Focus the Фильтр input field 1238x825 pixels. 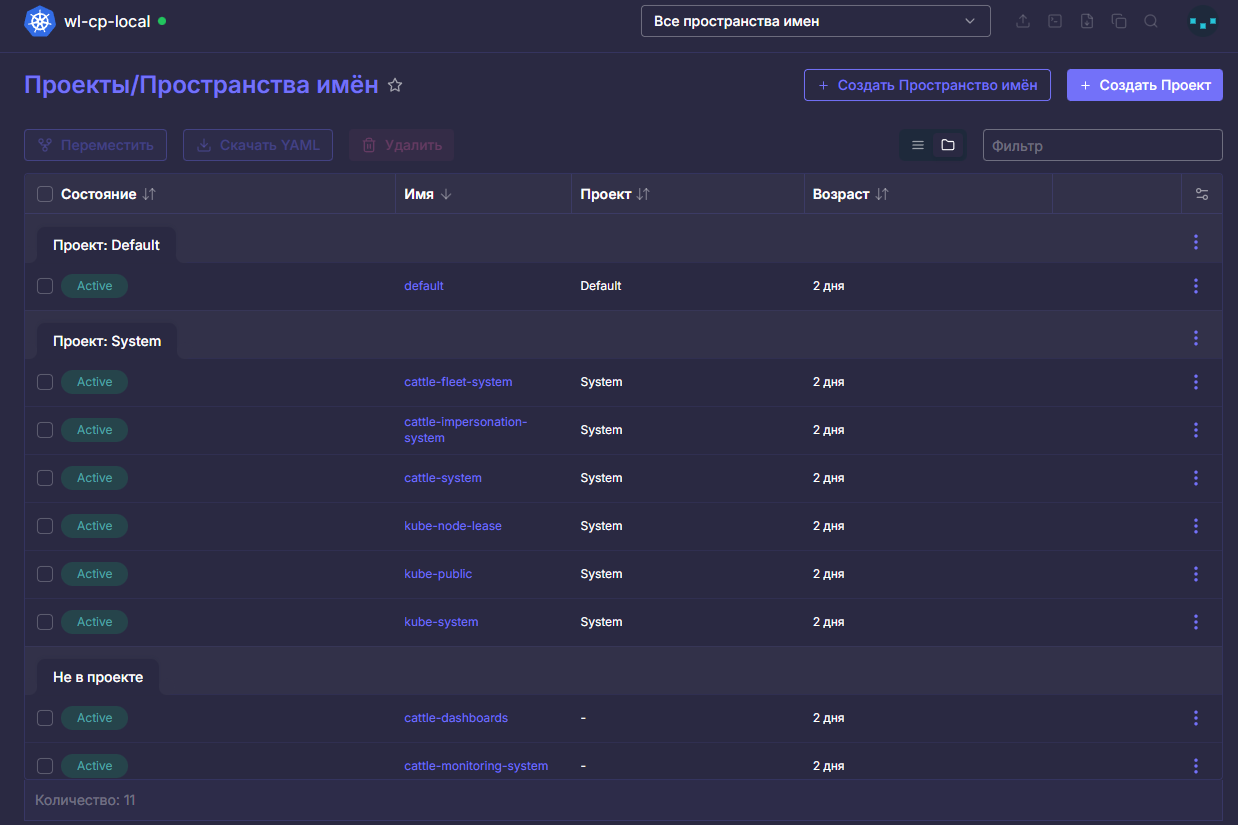1103,145
